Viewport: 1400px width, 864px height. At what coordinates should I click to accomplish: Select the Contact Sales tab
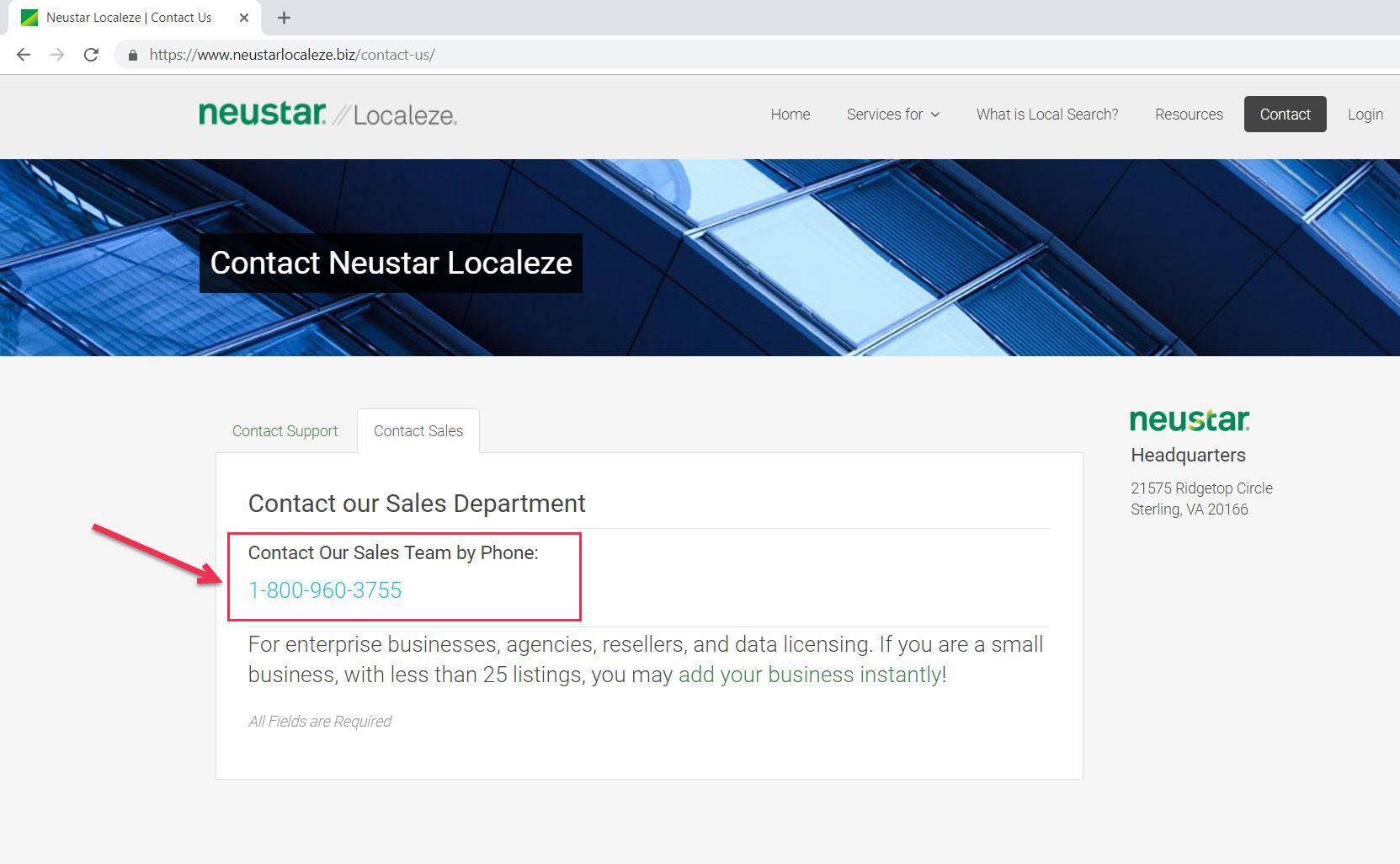[x=418, y=431]
